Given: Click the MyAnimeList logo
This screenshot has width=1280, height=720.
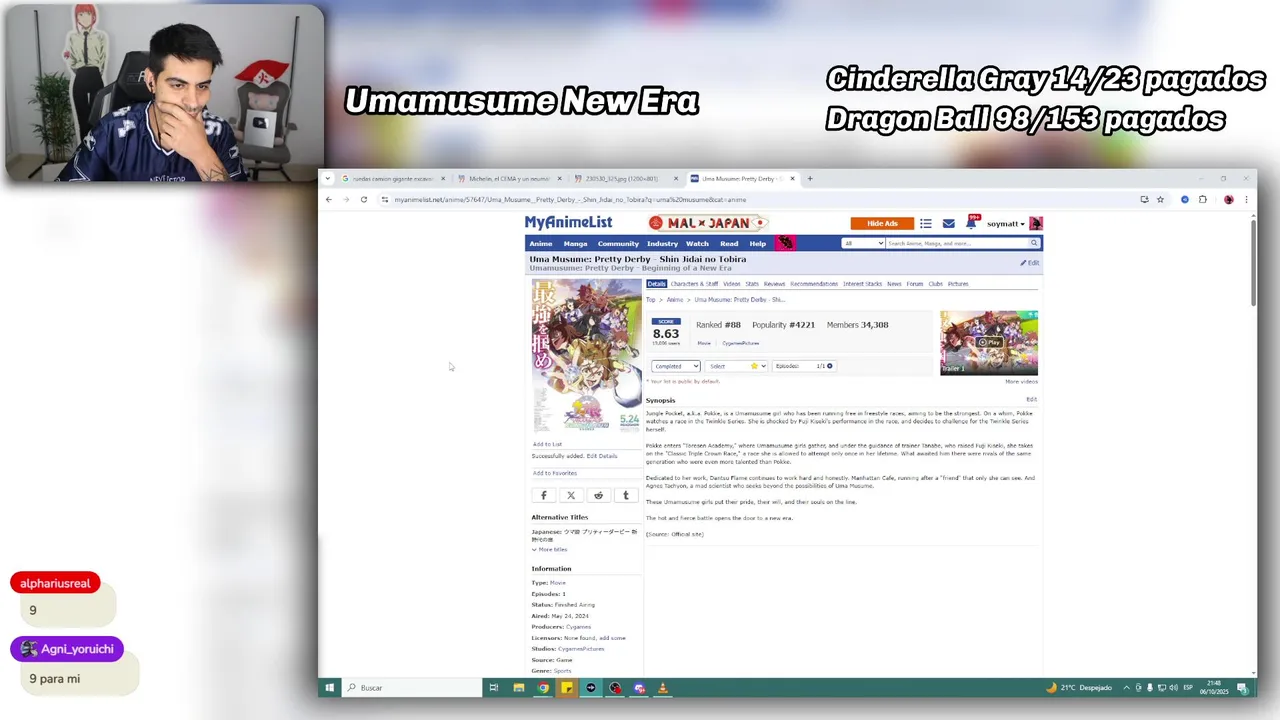Looking at the screenshot, I should click(568, 222).
